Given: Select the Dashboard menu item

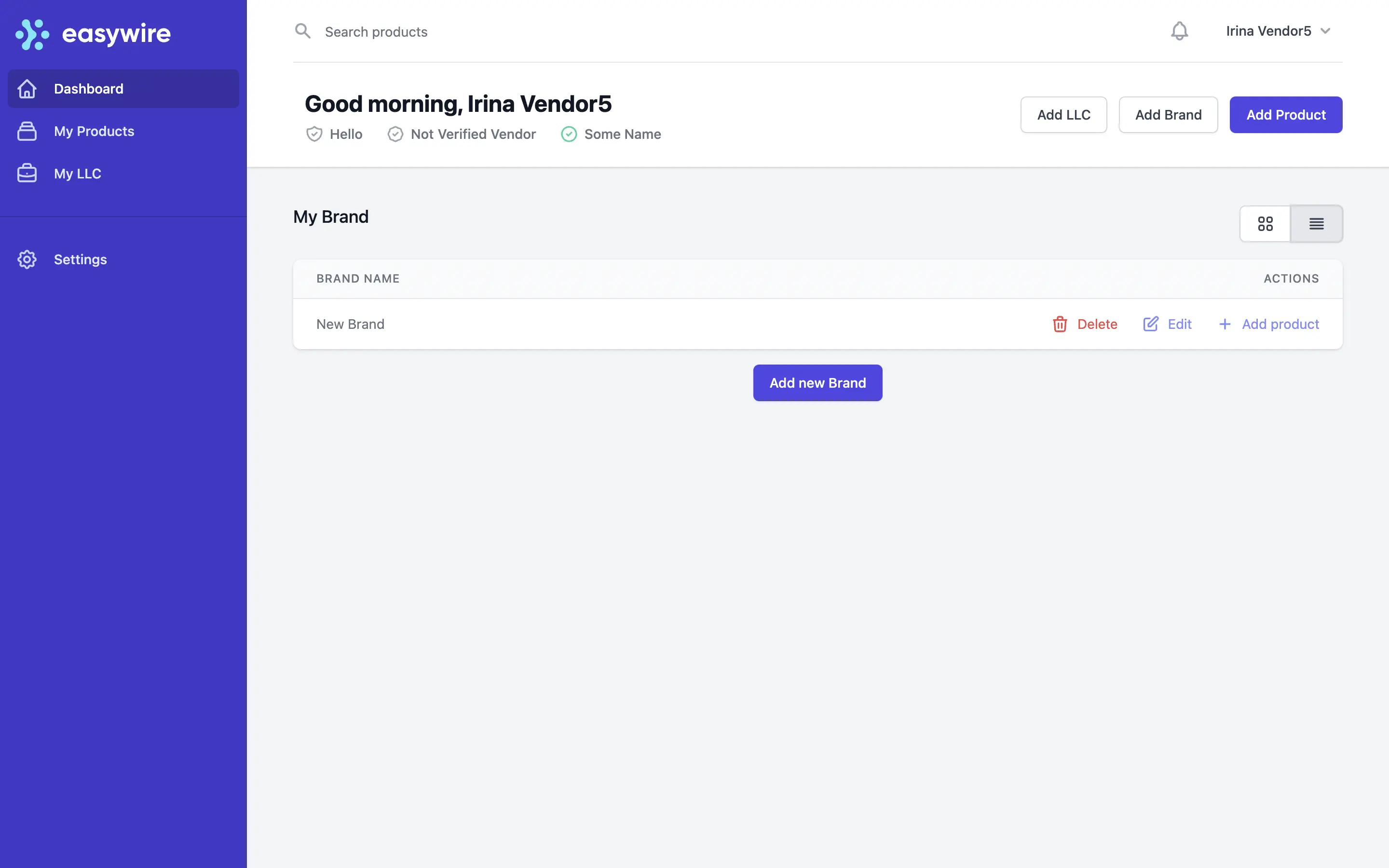Looking at the screenshot, I should [x=123, y=88].
